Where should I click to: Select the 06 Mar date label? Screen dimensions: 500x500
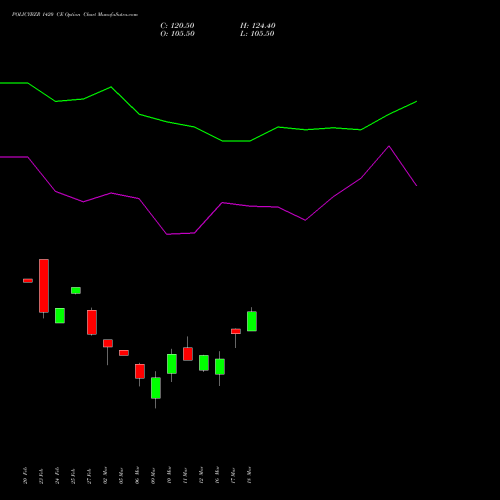(138, 476)
